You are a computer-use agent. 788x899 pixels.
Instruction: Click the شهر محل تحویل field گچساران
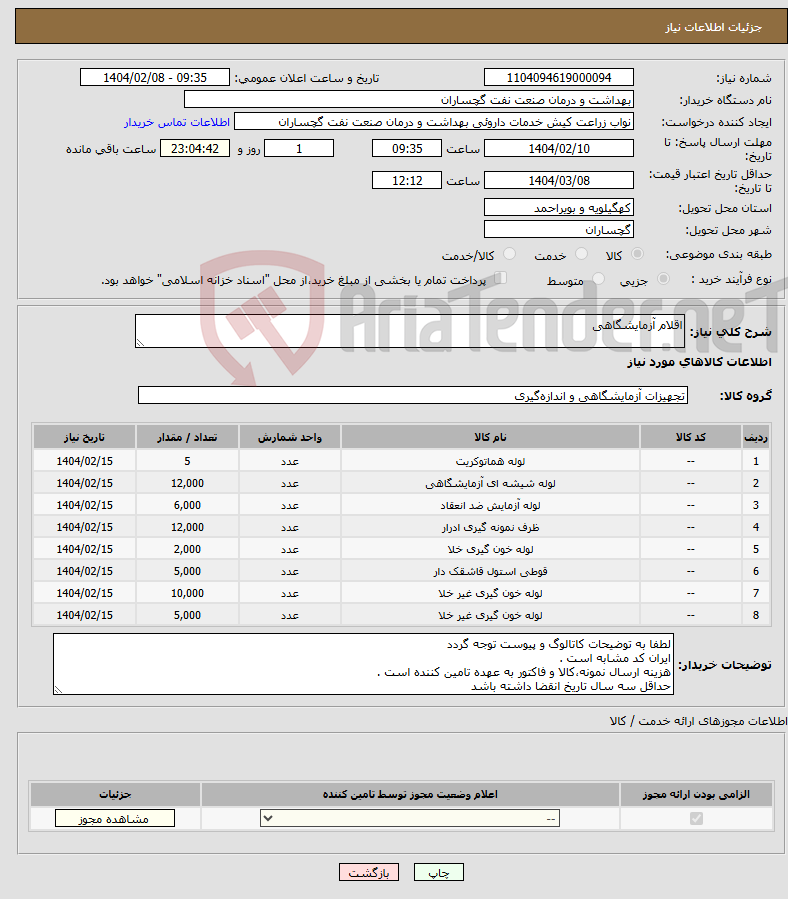click(x=559, y=230)
